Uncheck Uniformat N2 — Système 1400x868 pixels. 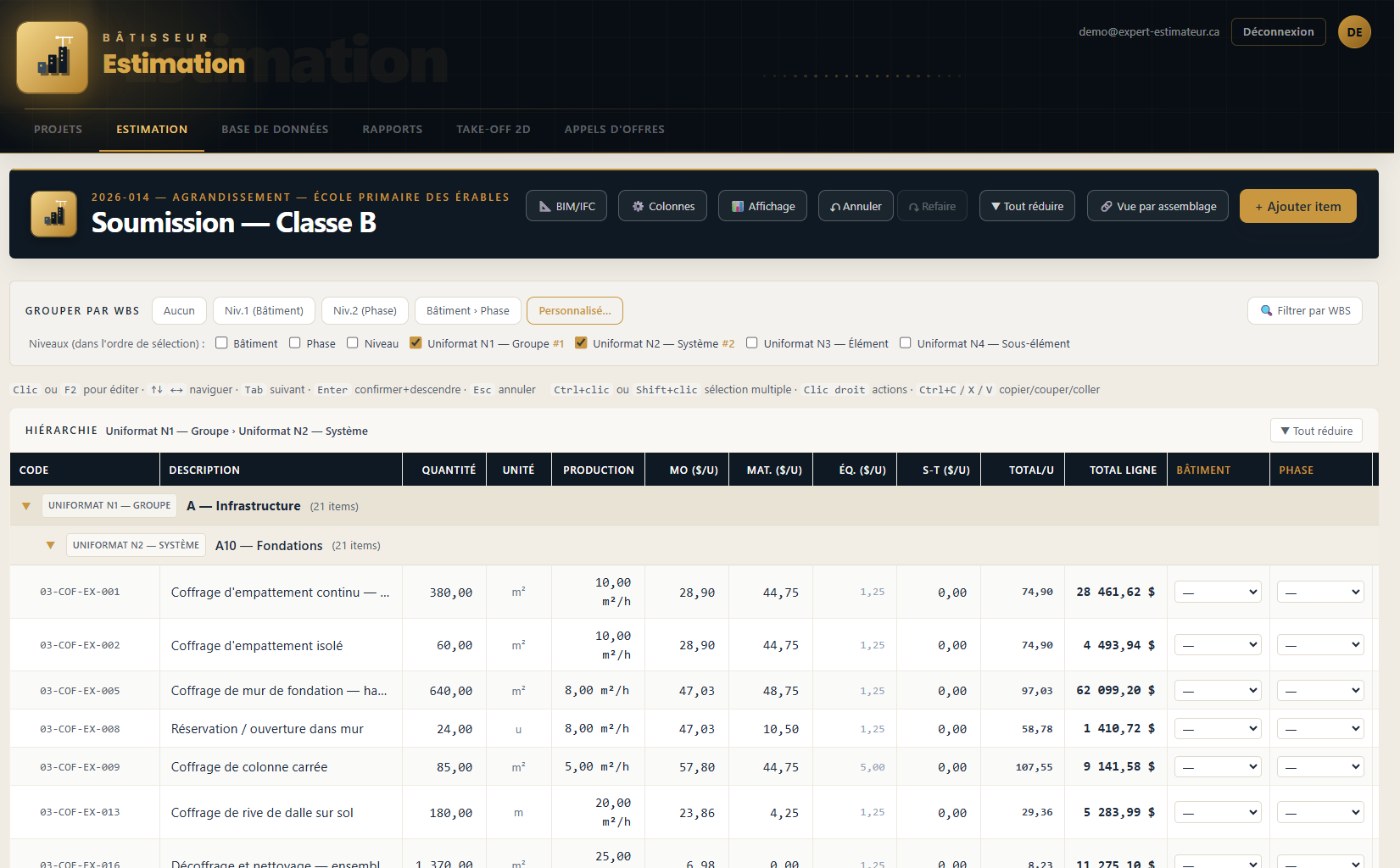click(581, 343)
